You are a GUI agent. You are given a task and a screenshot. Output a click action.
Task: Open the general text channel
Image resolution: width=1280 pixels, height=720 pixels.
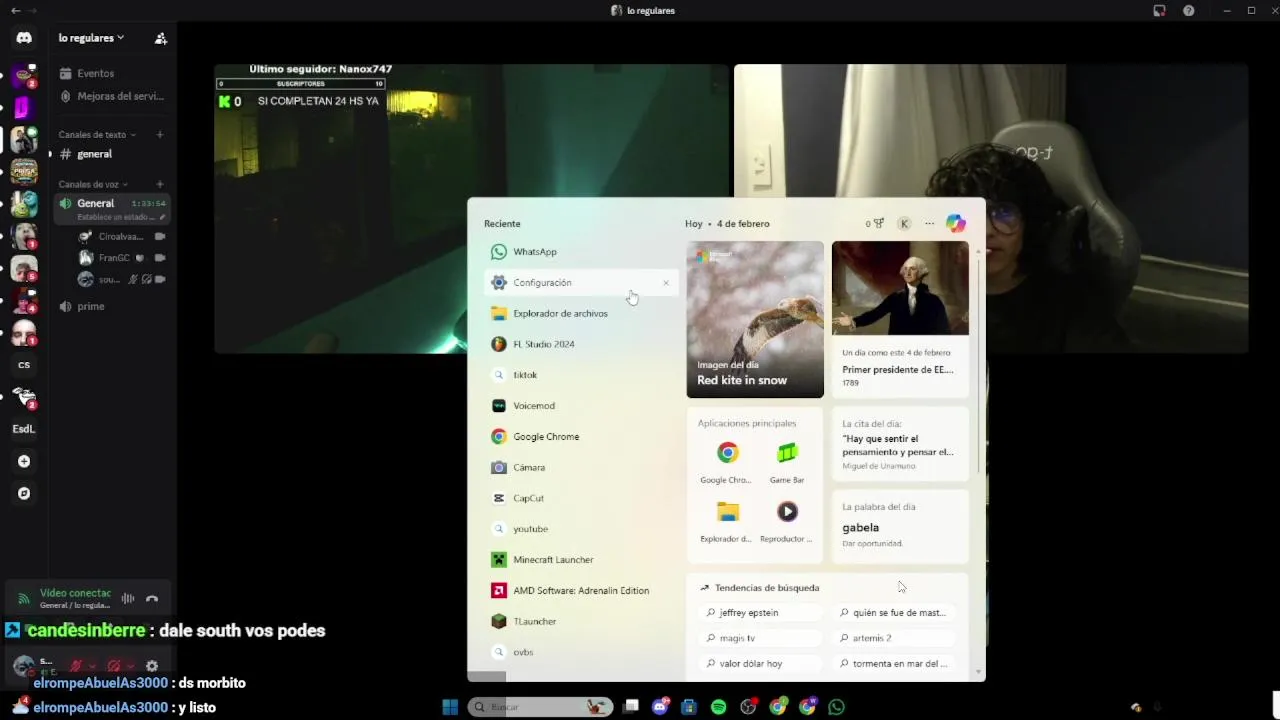[x=110, y=154]
